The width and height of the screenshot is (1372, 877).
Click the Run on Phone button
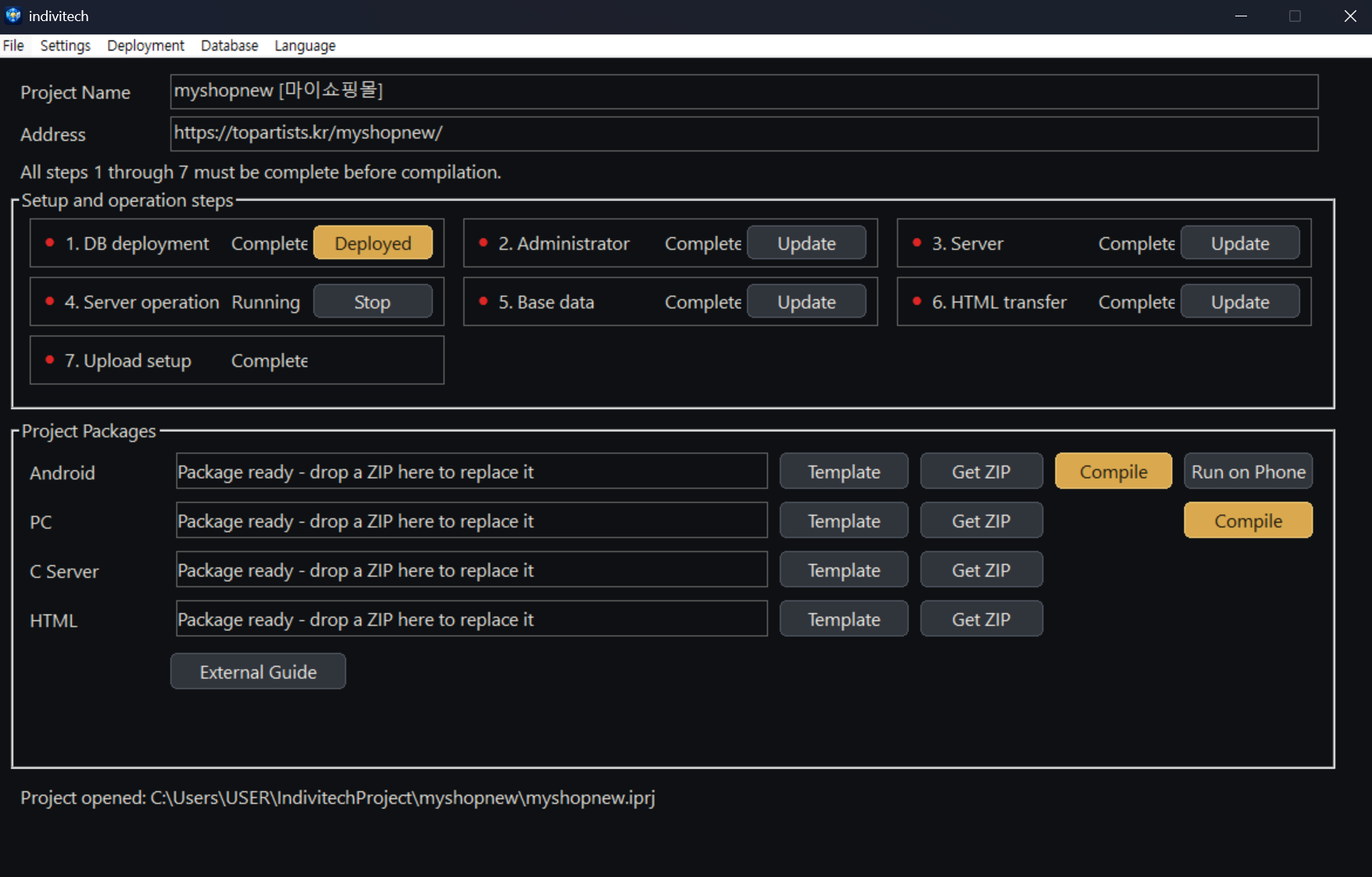1248,471
